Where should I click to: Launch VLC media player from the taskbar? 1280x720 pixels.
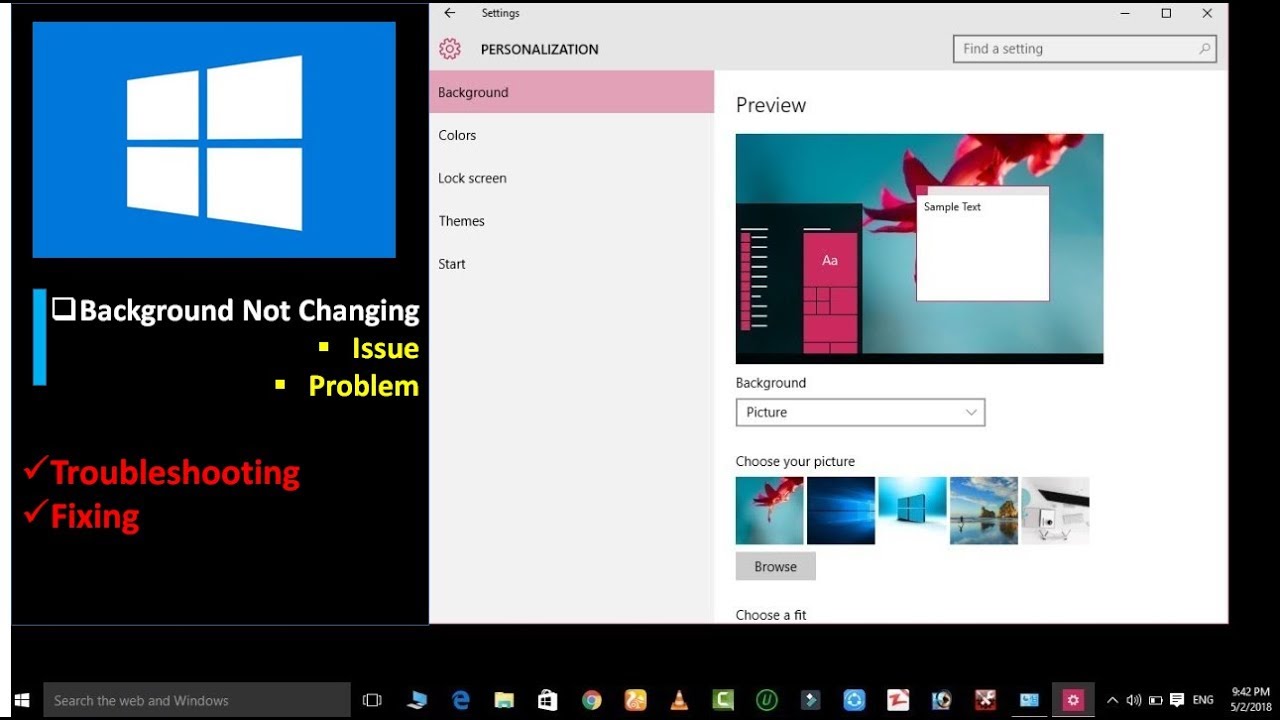click(679, 700)
